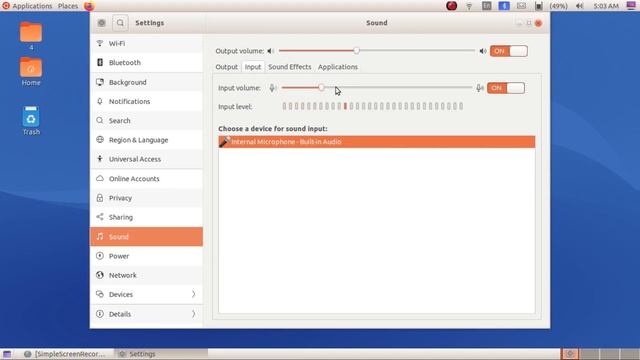Click the show desktop button in bottom panel

pos(7,354)
